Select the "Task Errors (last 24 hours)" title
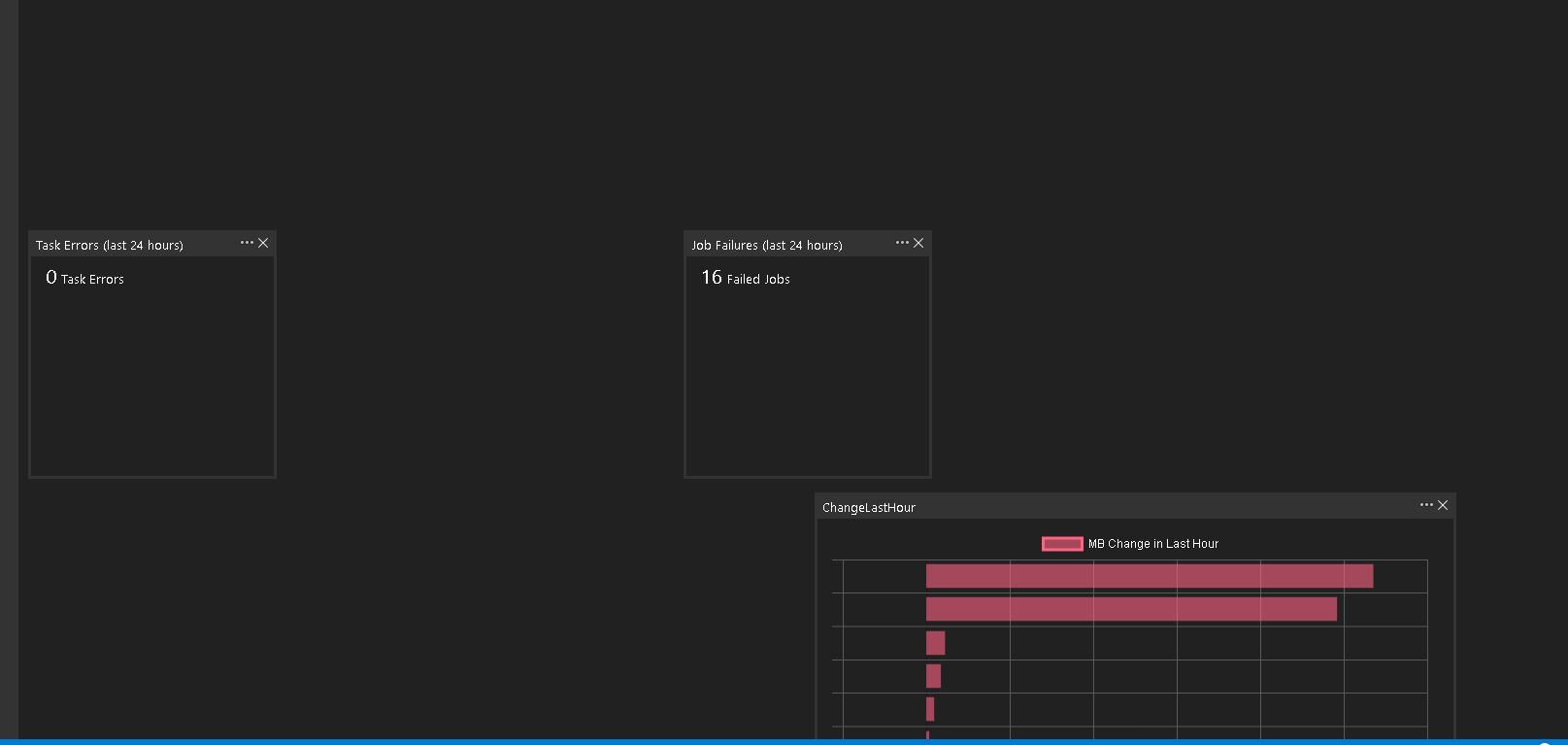1568x745 pixels. pyautogui.click(x=110, y=246)
